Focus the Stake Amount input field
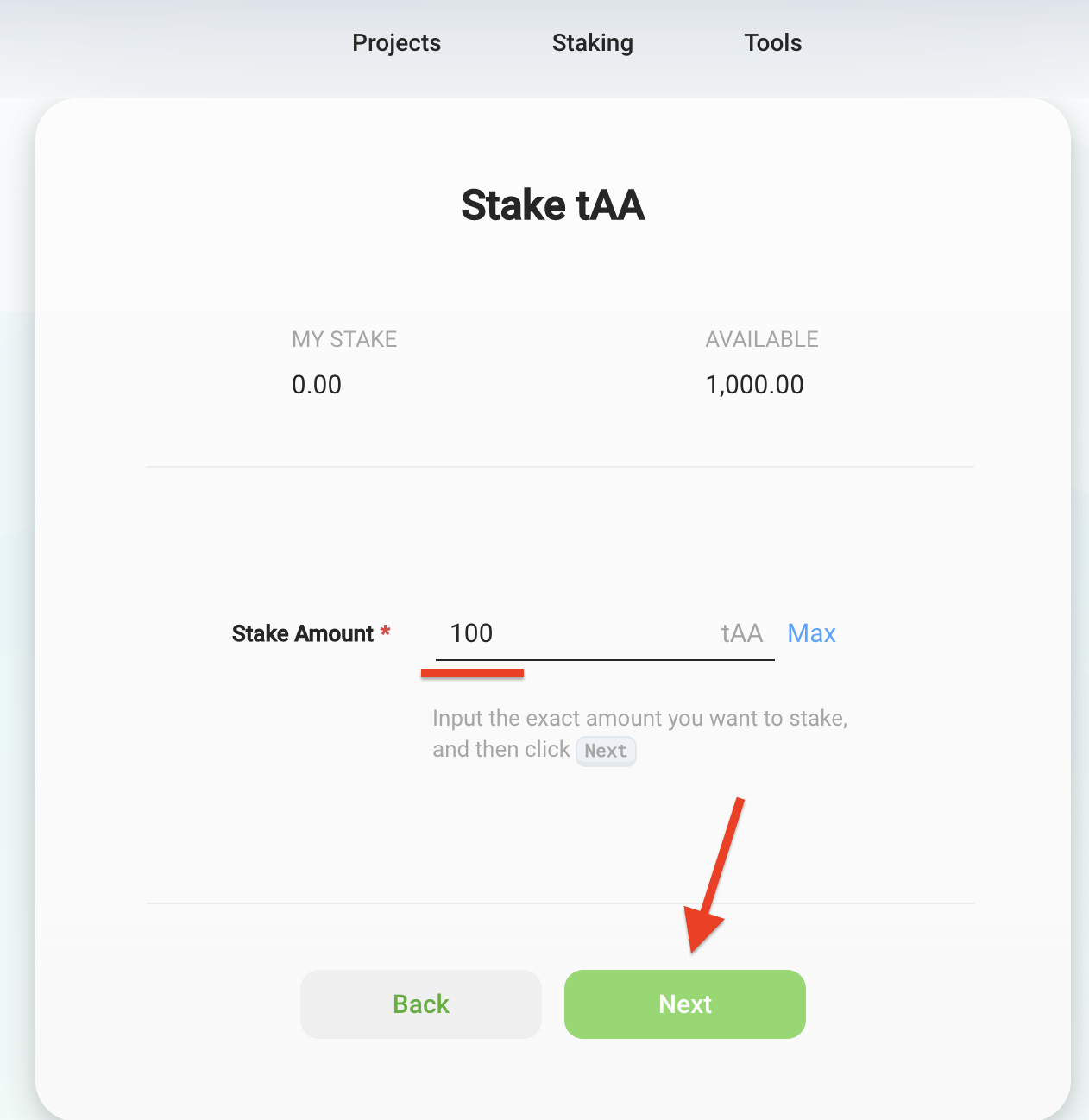 (x=578, y=633)
